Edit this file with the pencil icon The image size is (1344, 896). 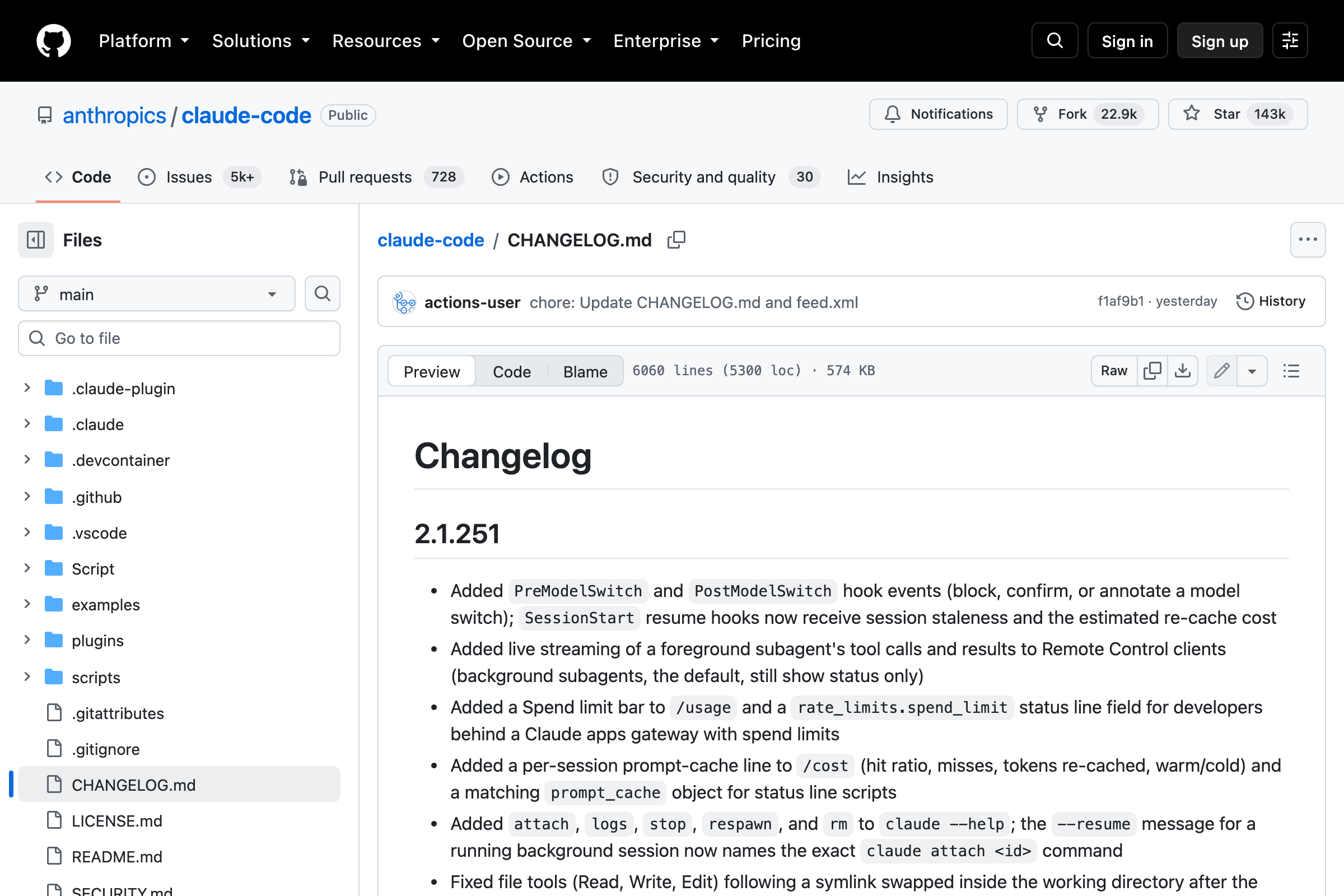point(1222,371)
